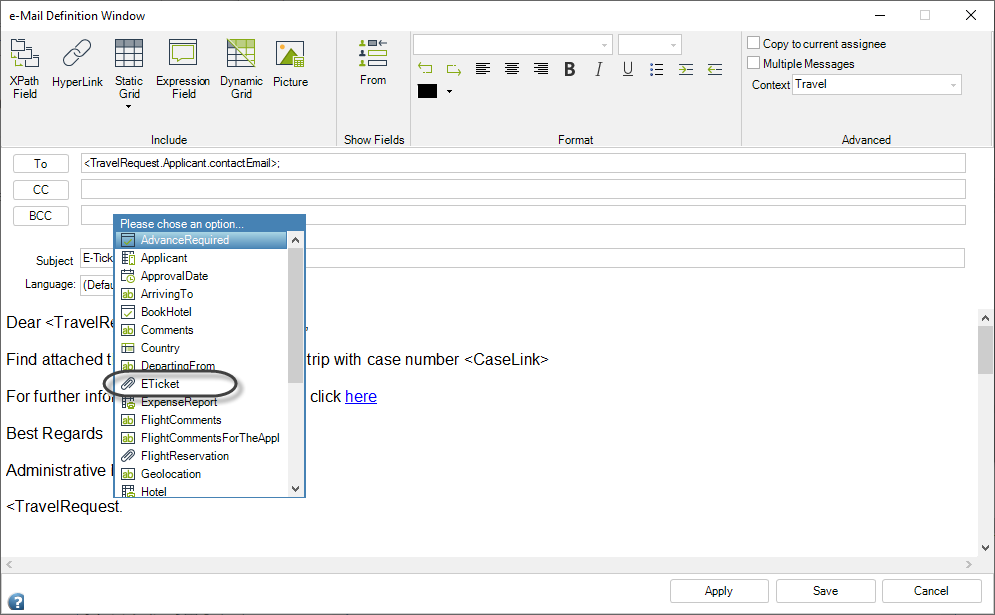Image resolution: width=995 pixels, height=615 pixels.
Task: Insert an Expression Field
Action: coord(183,69)
